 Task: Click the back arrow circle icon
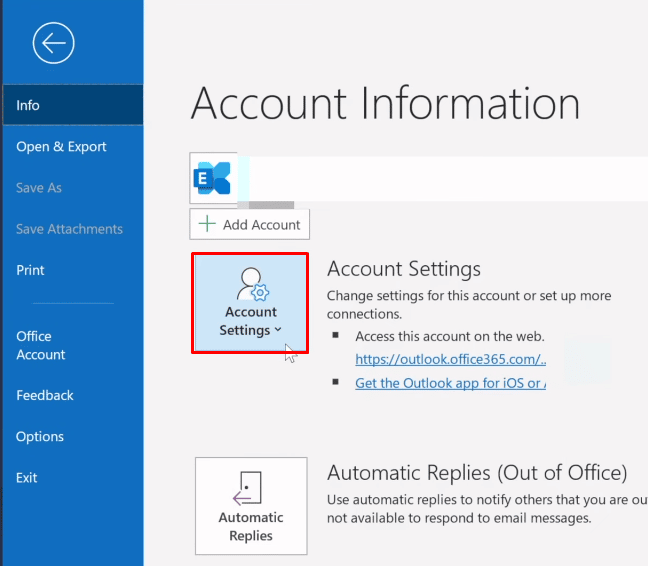(54, 43)
